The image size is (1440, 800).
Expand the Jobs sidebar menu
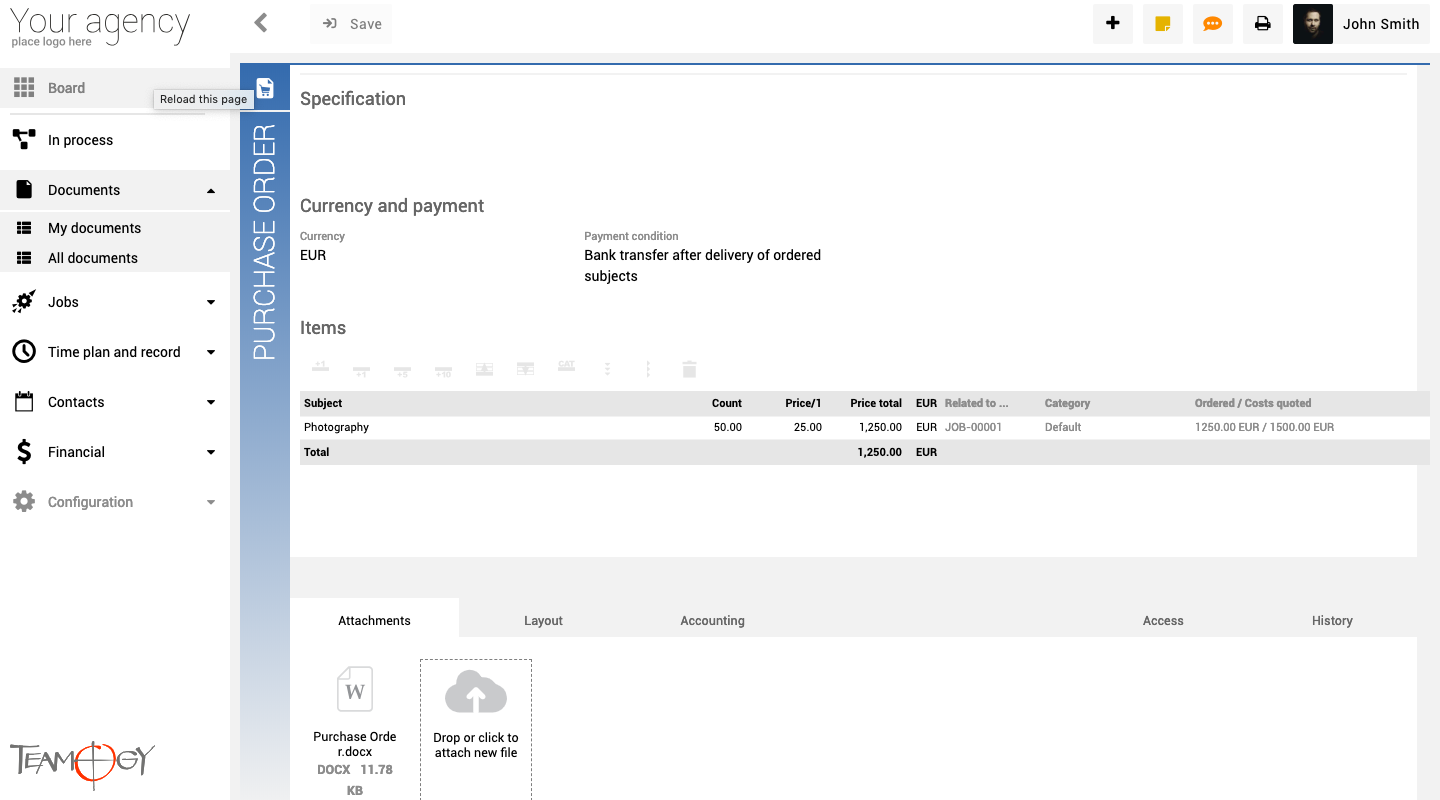tap(210, 302)
